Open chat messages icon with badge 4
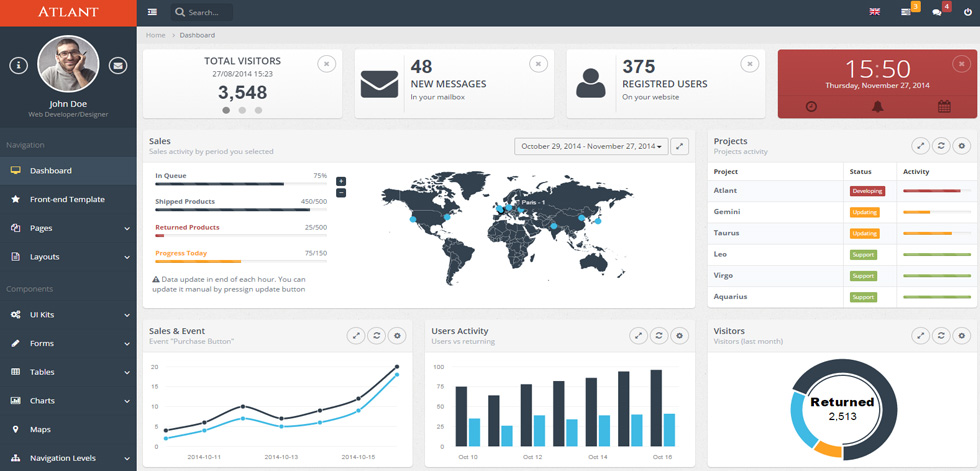 (x=937, y=12)
